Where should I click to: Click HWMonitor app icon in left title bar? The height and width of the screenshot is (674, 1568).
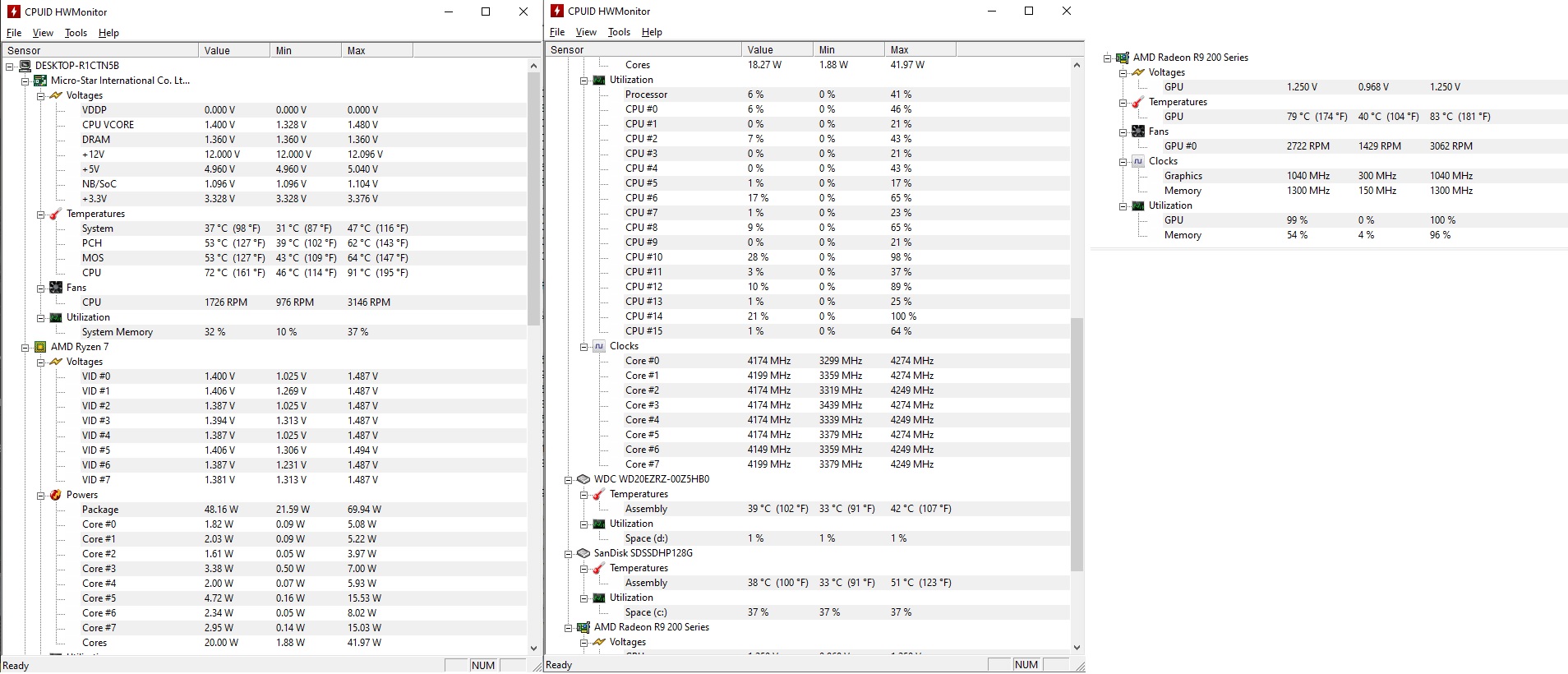pyautogui.click(x=13, y=12)
